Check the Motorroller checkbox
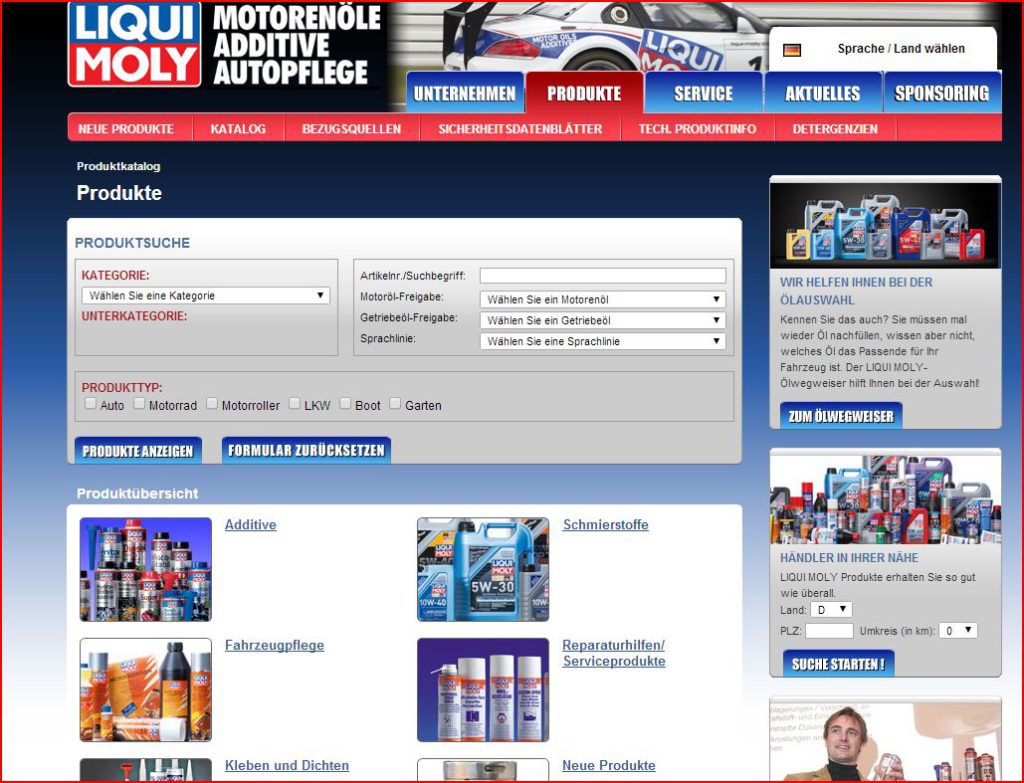This screenshot has width=1024, height=783. [212, 404]
